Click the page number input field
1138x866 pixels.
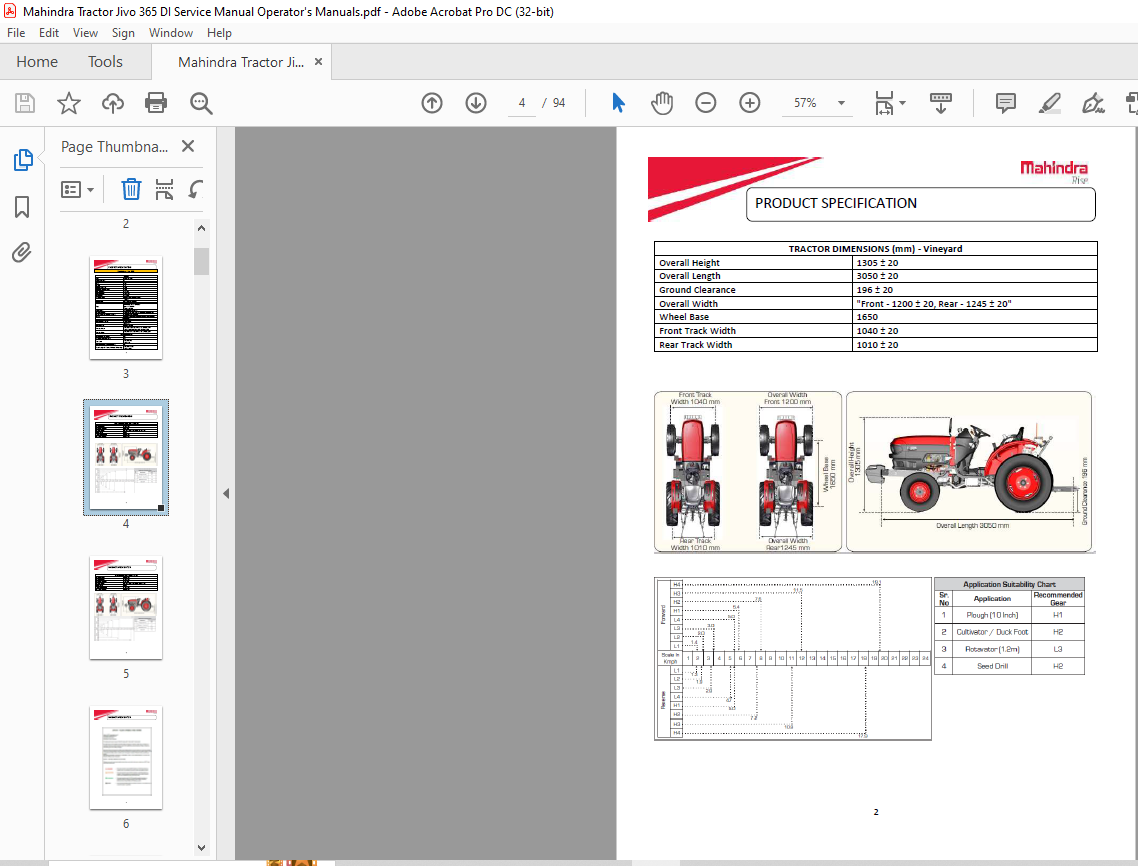tap(521, 103)
